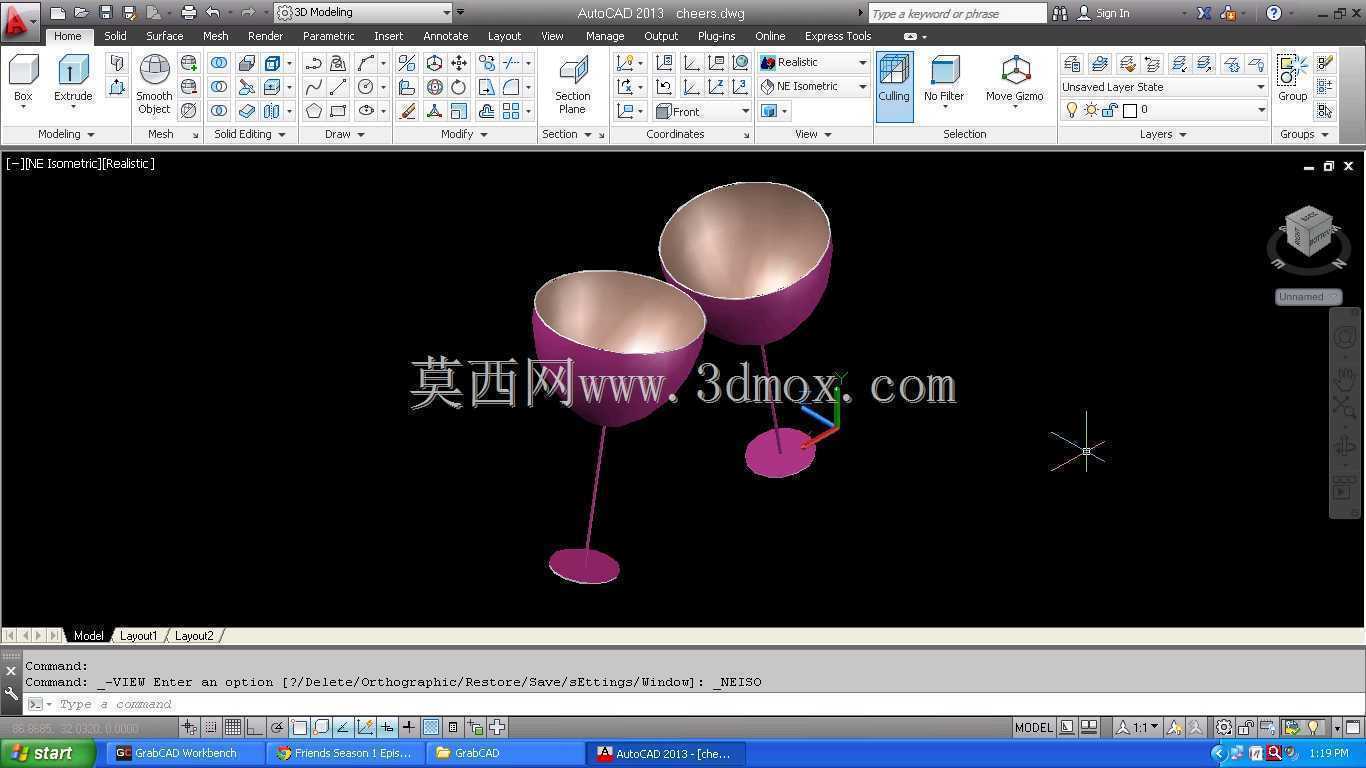Viewport: 1366px width, 768px height.
Task: Select the Polygon draw tool
Action: click(x=314, y=111)
